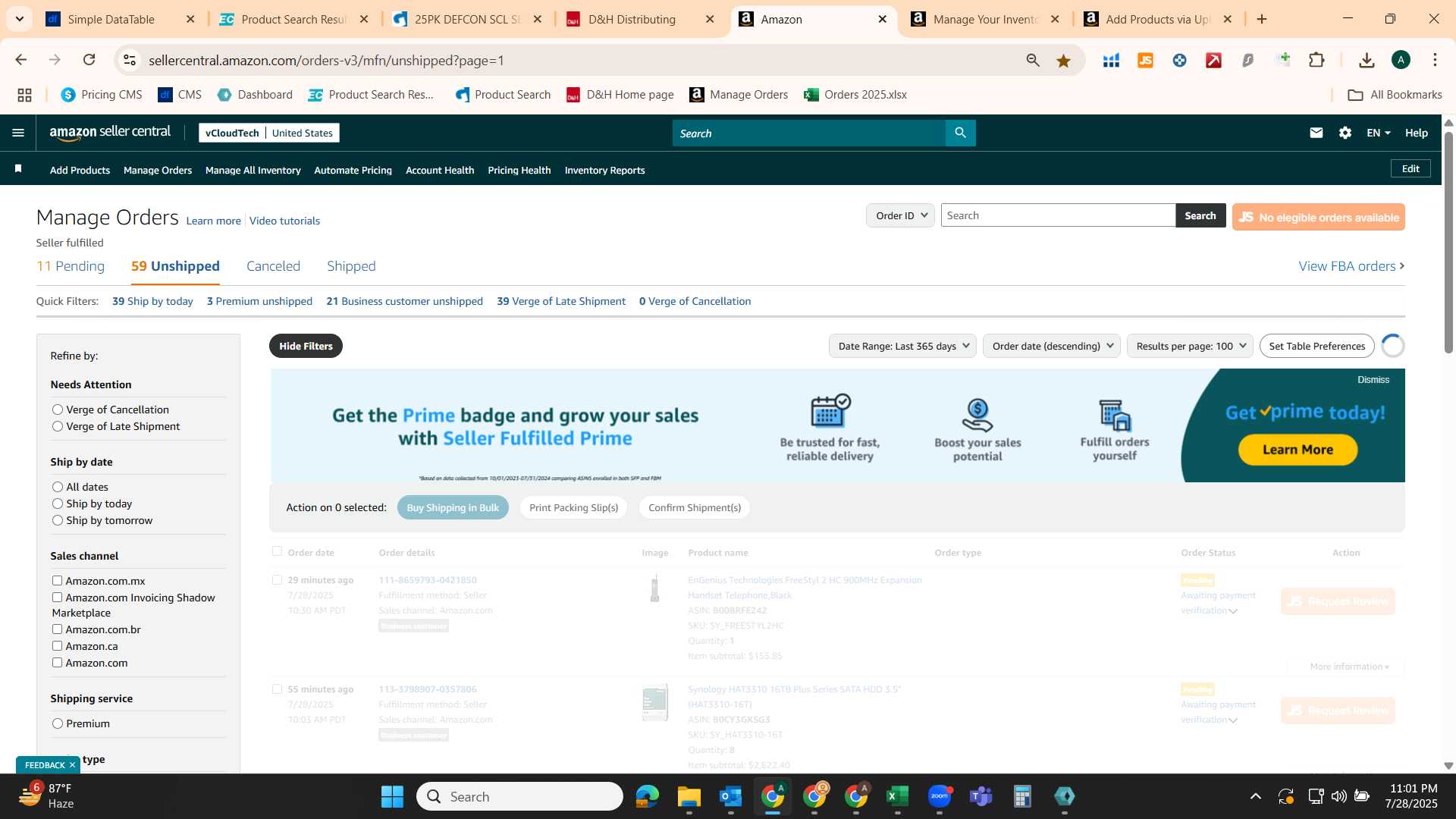Open Zoom from the taskbar

[x=939, y=796]
